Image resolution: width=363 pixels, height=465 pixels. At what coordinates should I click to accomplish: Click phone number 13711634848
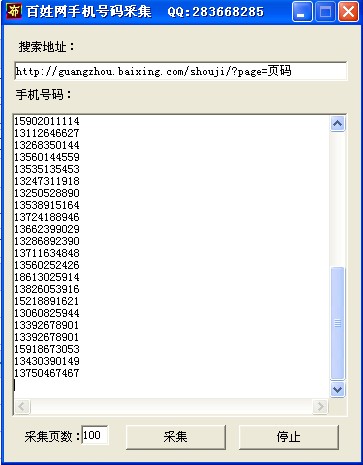pos(47,253)
